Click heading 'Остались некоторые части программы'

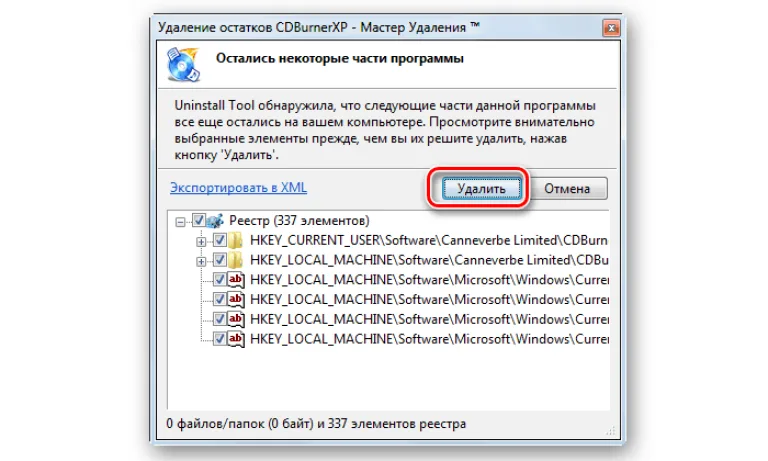click(339, 58)
